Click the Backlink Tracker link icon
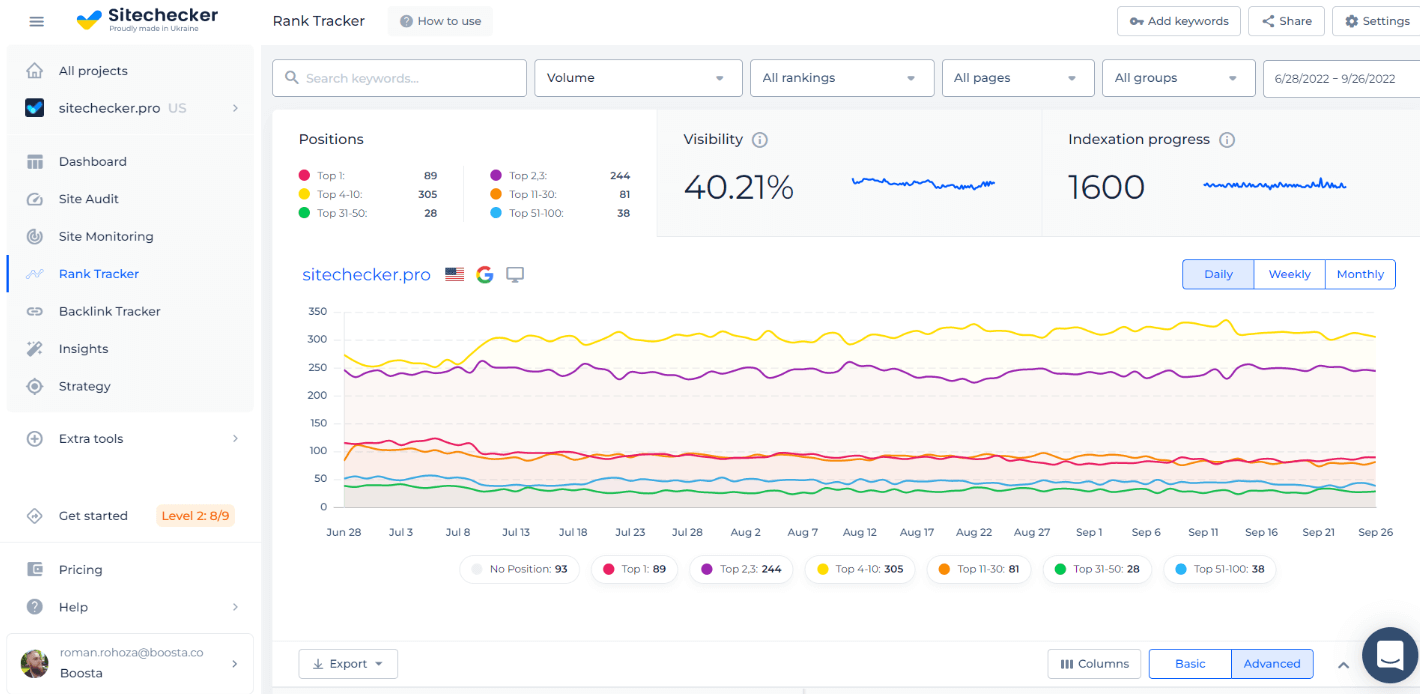This screenshot has height=694, width=1420. click(35, 312)
